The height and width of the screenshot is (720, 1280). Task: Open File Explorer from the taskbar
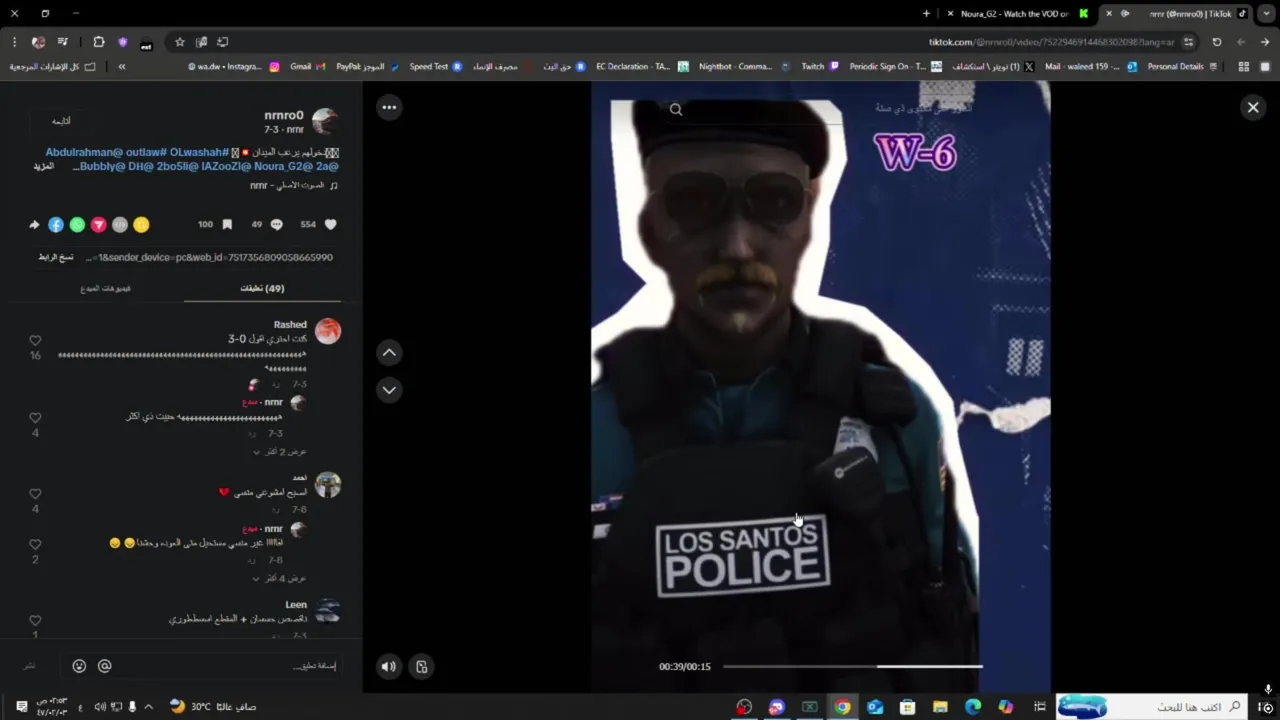[940, 707]
